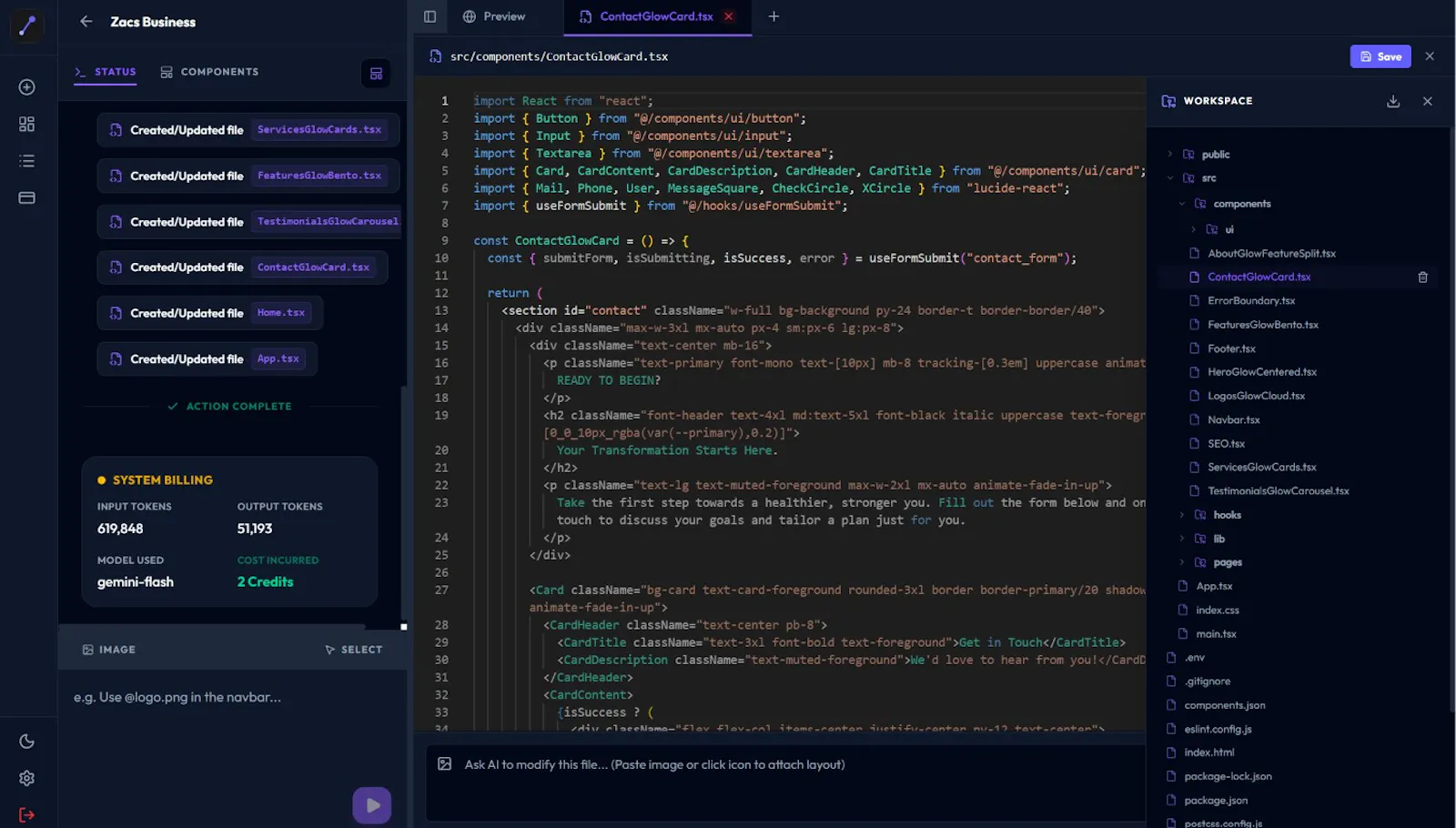
Task: Open the list sidebar icon
Action: pyautogui.click(x=27, y=161)
